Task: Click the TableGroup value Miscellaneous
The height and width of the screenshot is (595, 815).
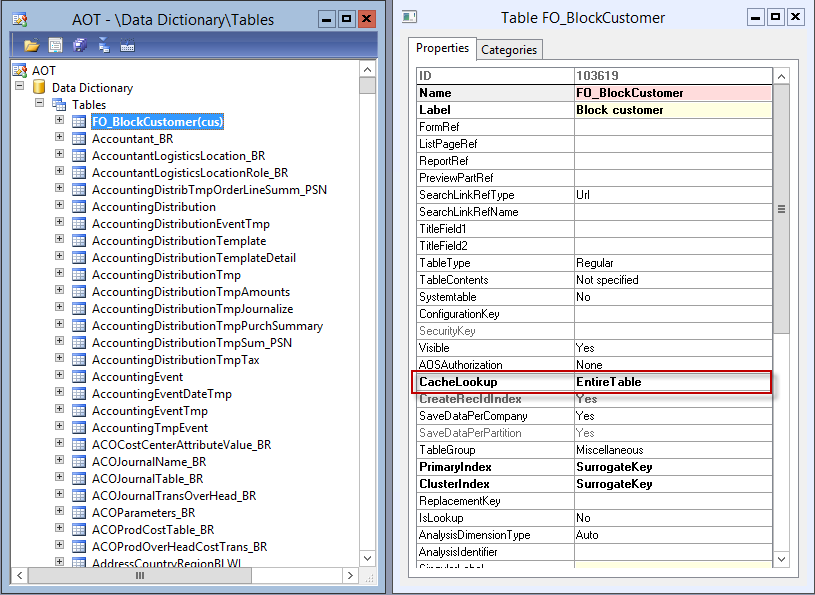Action: coord(673,450)
